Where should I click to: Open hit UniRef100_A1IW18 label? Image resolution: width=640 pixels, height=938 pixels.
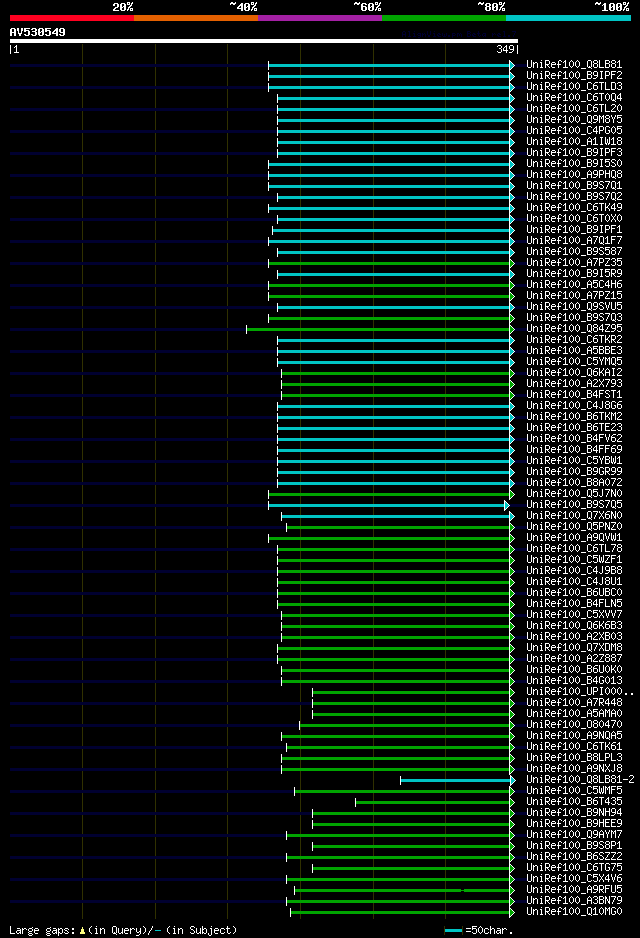click(574, 141)
